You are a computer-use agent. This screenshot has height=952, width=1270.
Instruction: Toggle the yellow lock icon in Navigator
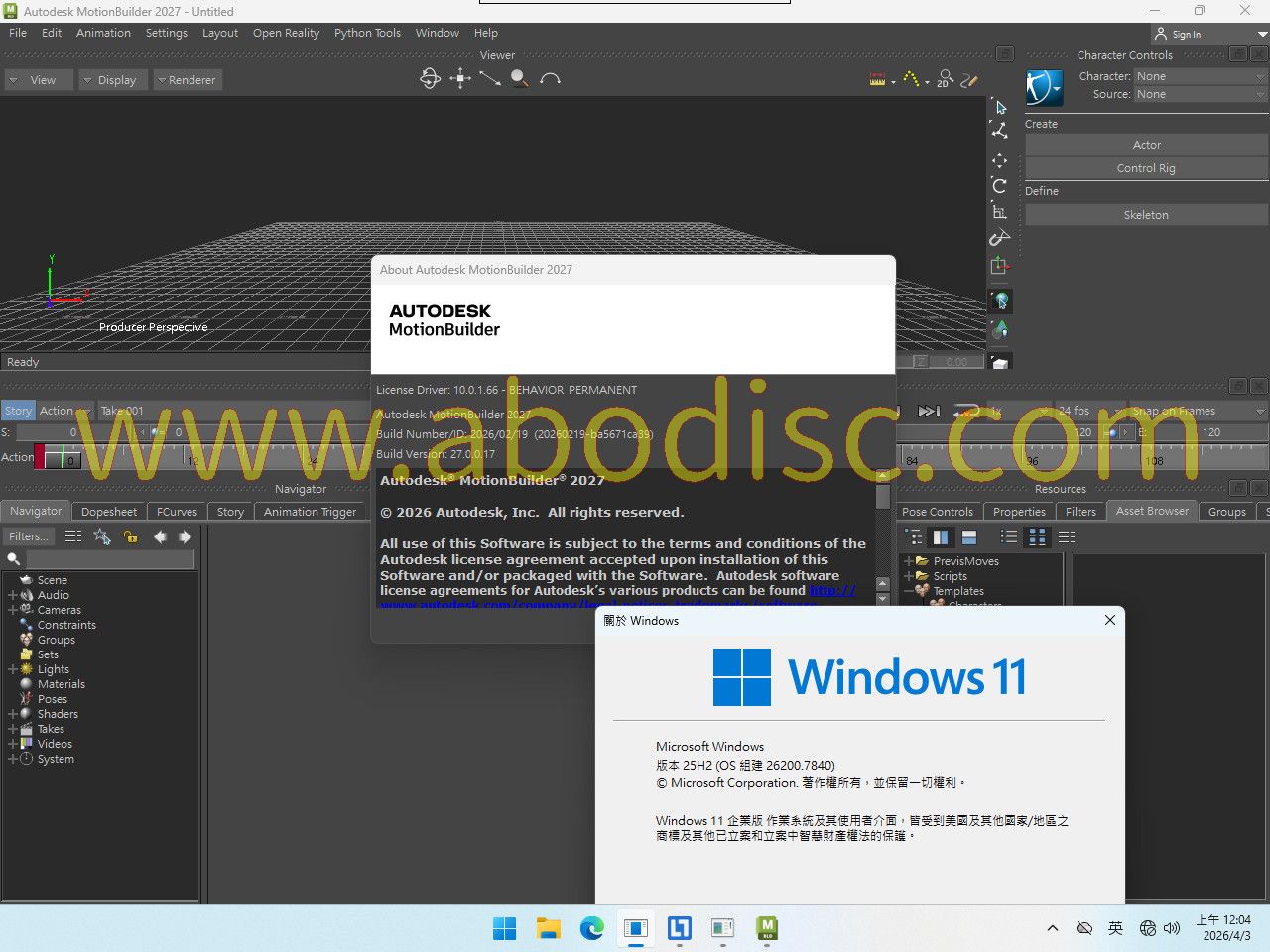130,536
